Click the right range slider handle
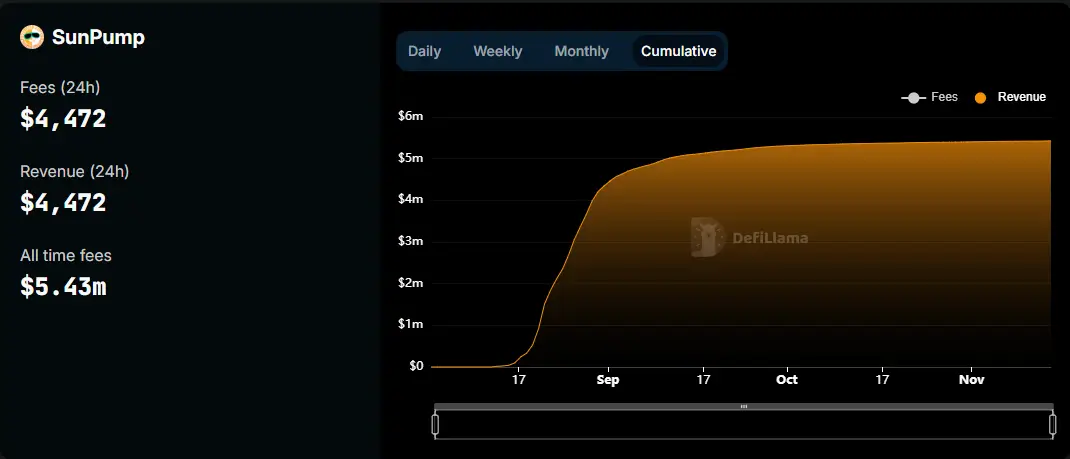Viewport: 1070px width, 459px height. click(1053, 424)
